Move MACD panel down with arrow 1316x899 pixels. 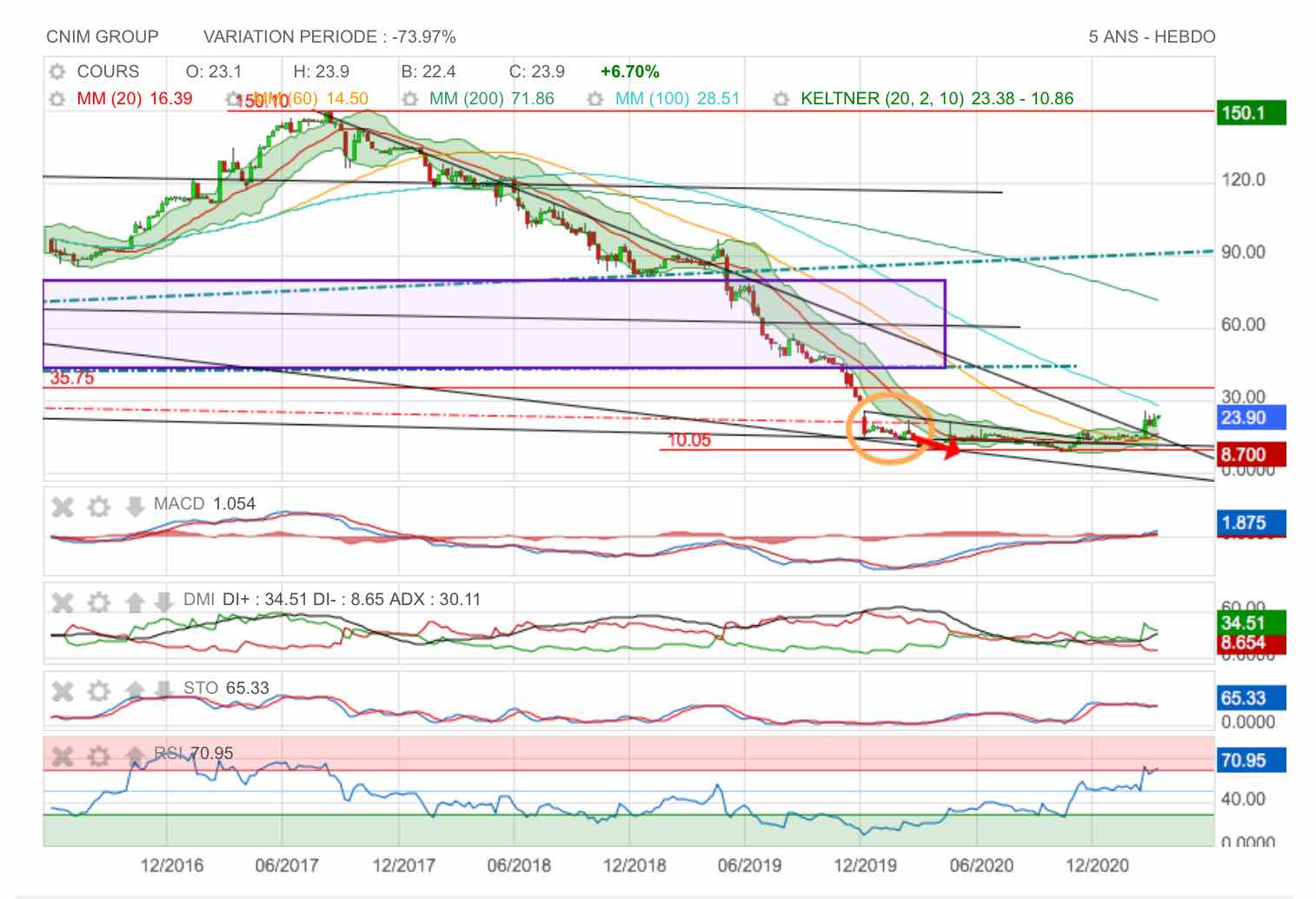(135, 506)
